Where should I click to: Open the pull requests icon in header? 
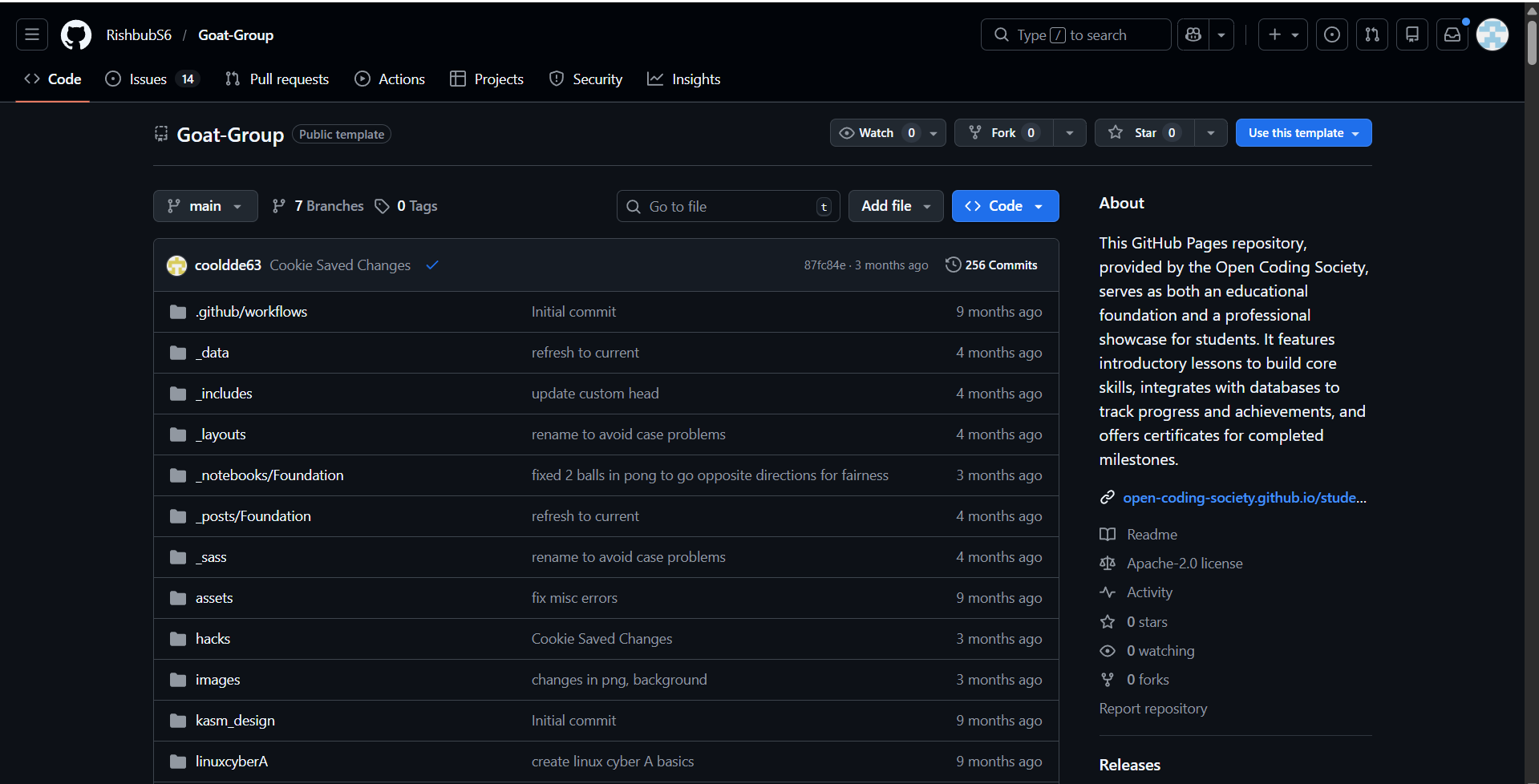click(1372, 34)
